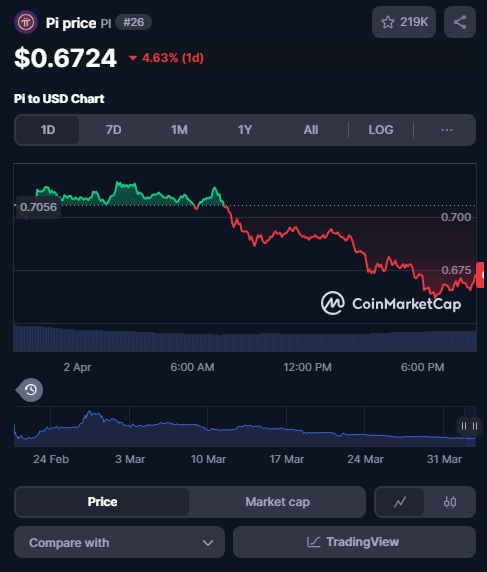Click 10 Mar on the overview timeline

[208, 459]
